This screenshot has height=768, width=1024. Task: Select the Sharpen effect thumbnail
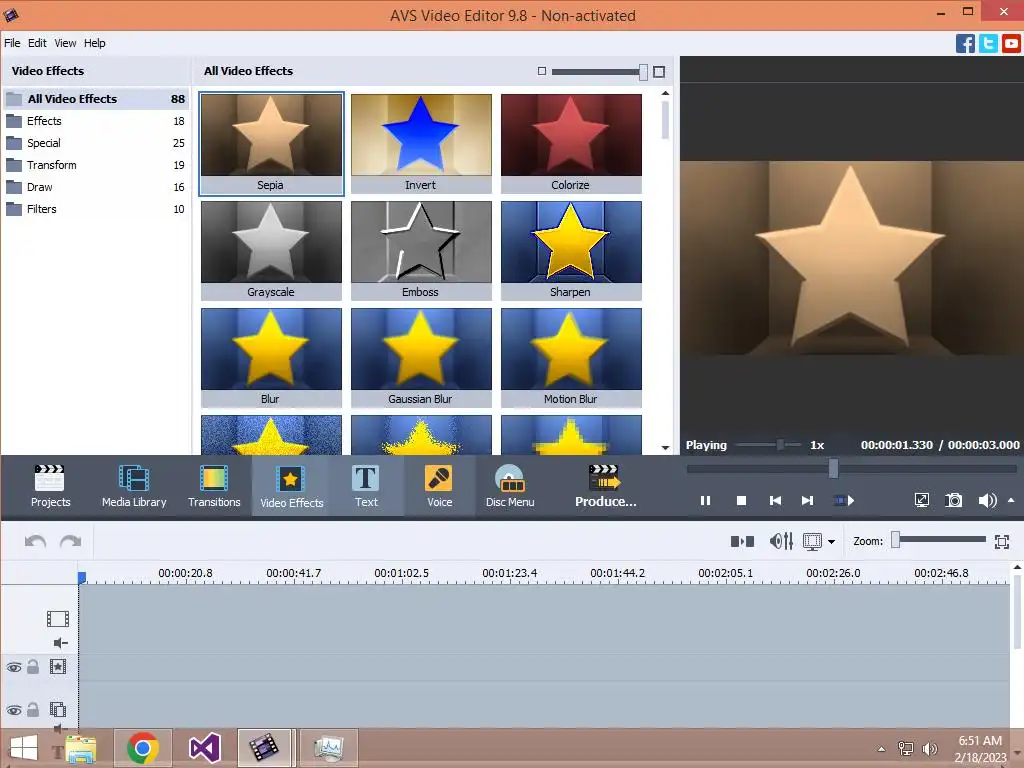point(571,250)
